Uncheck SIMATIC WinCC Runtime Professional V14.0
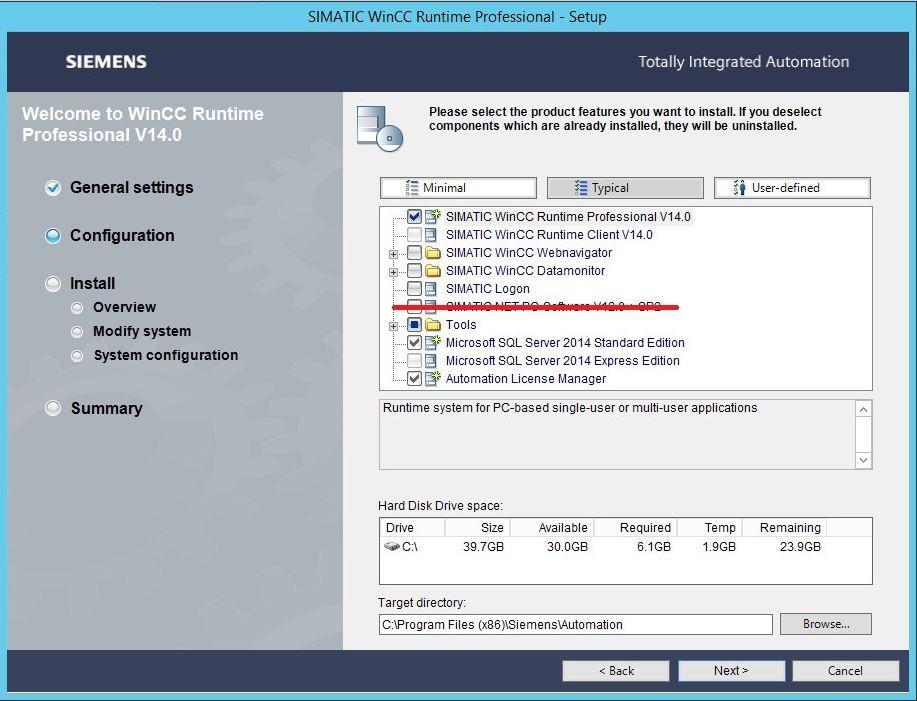Viewport: 917px width, 701px height. (415, 216)
